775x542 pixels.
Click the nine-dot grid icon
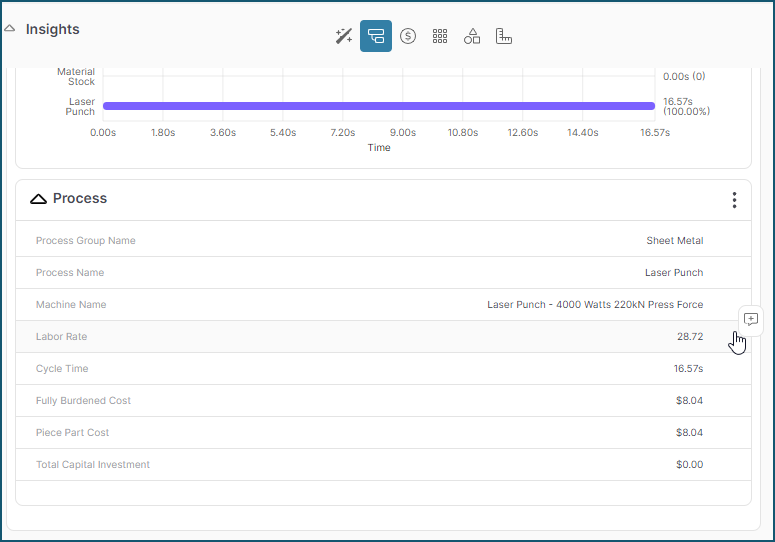(x=440, y=36)
